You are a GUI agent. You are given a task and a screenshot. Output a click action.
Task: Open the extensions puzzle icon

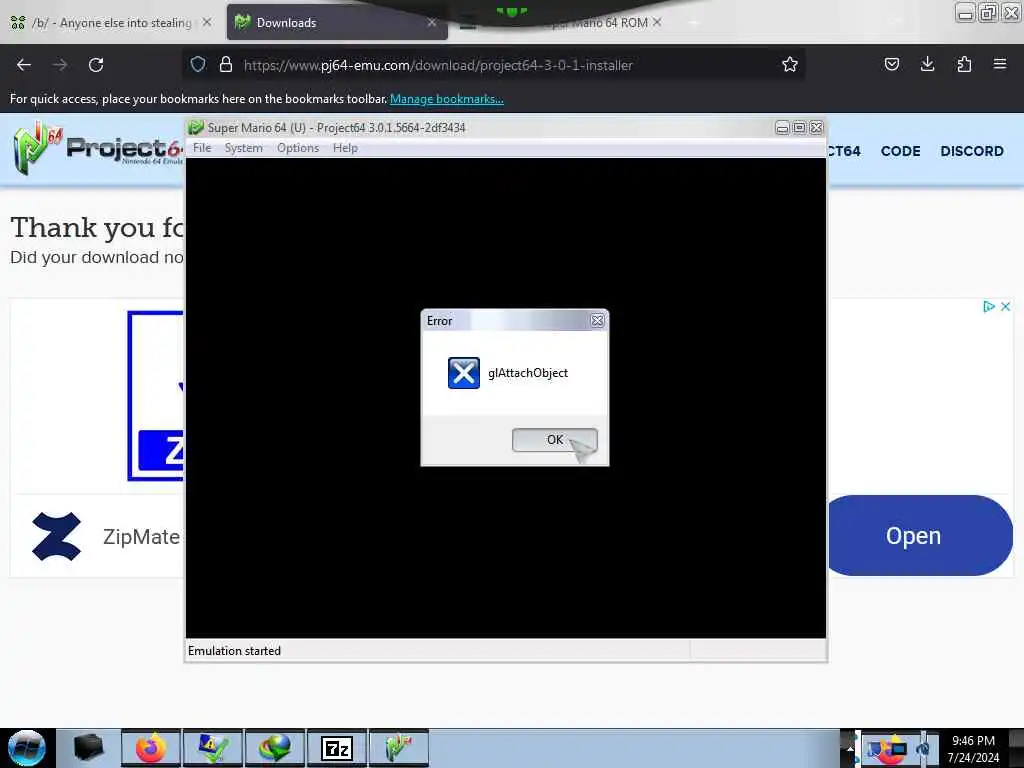tap(964, 64)
